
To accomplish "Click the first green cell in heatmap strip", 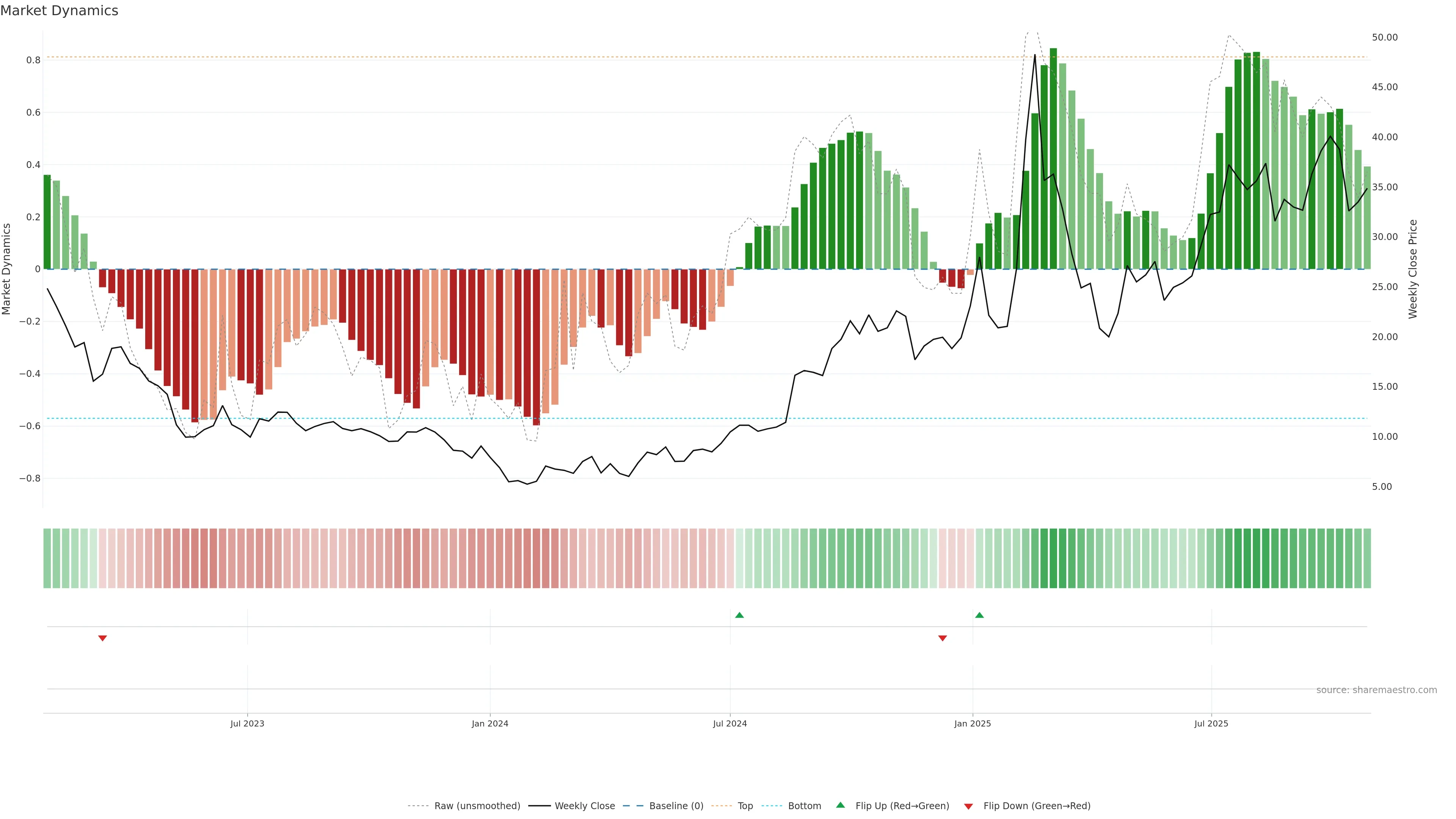I will (47, 559).
